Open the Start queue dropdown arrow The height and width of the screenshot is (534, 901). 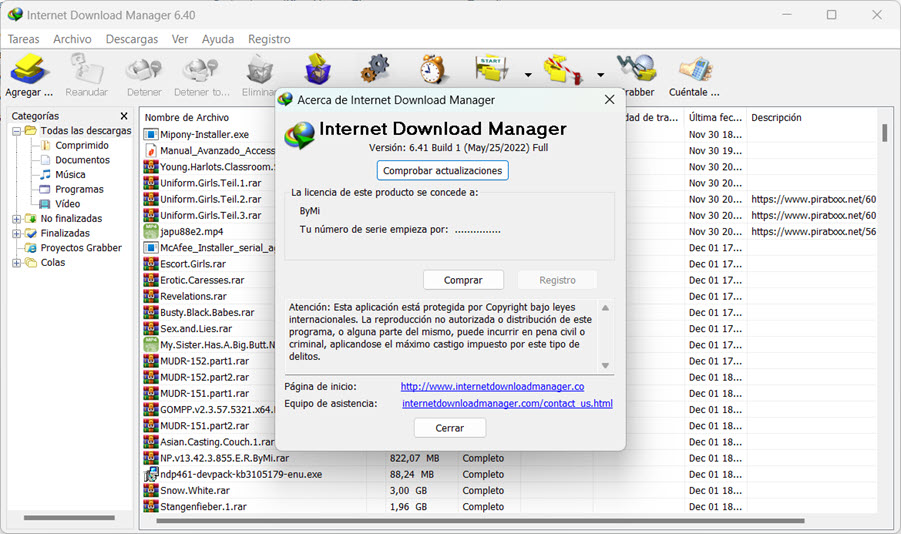(x=528, y=75)
